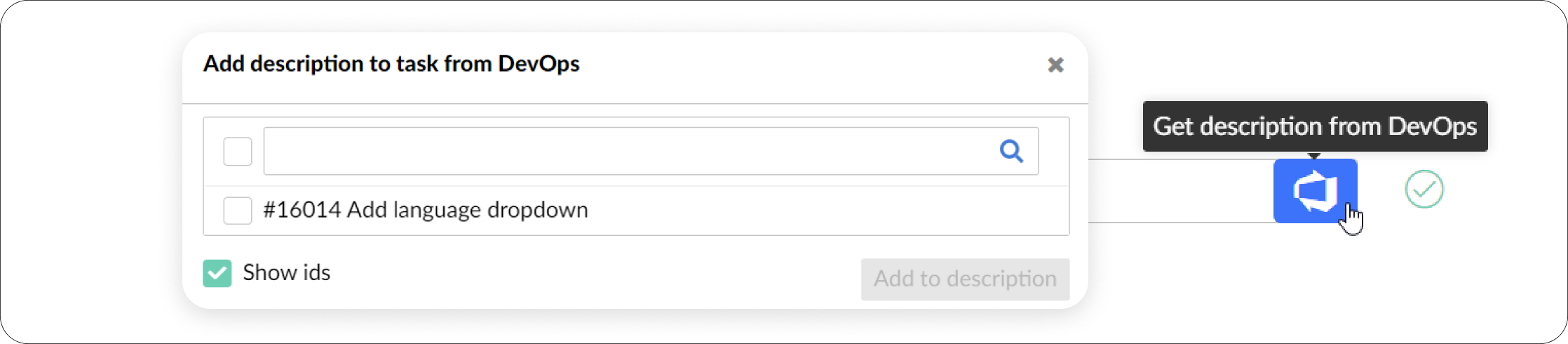Click the green checkmark circle icon
Image resolution: width=1568 pixels, height=344 pixels.
coord(1424,190)
